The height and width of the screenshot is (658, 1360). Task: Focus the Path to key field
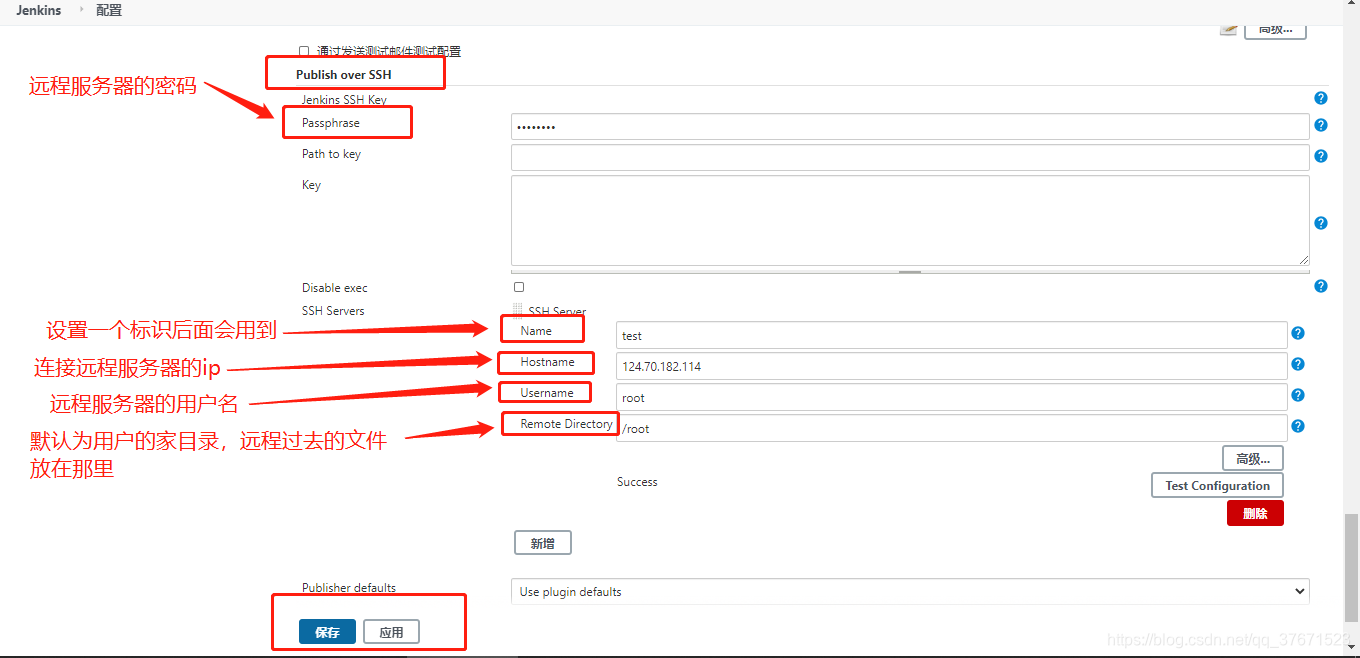click(x=910, y=157)
